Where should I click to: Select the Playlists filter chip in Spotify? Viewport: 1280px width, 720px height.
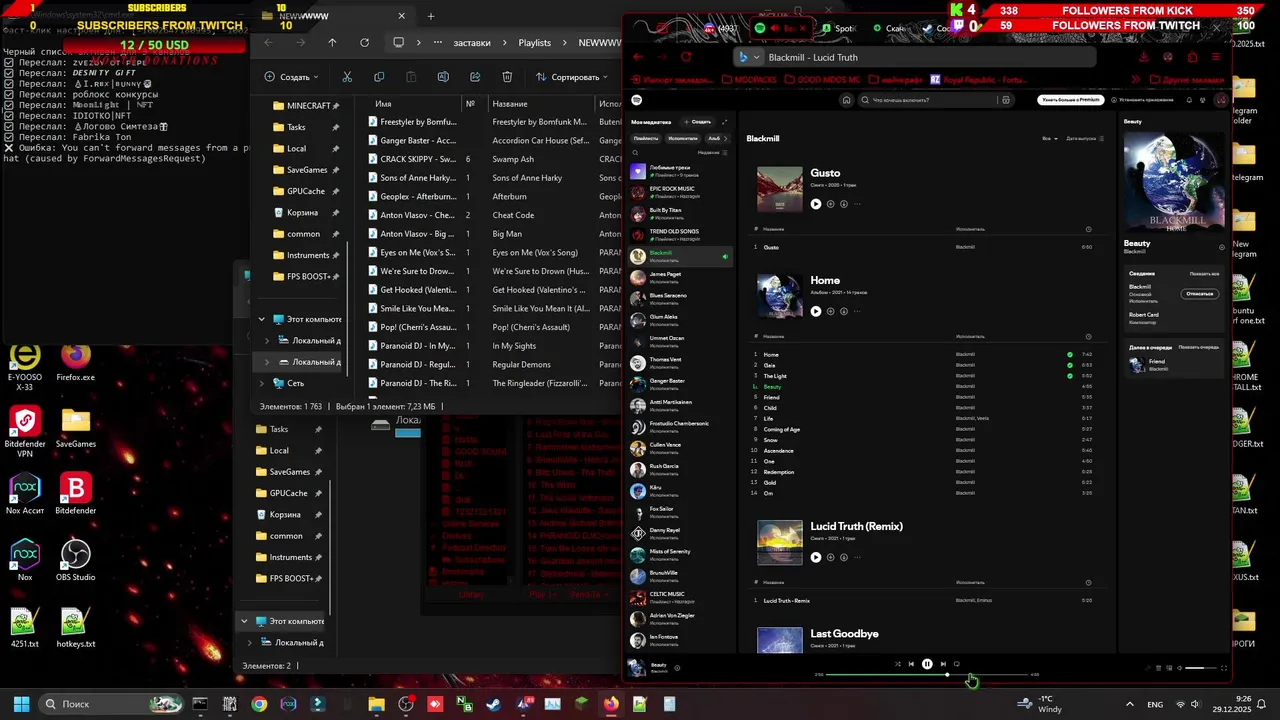click(x=646, y=139)
